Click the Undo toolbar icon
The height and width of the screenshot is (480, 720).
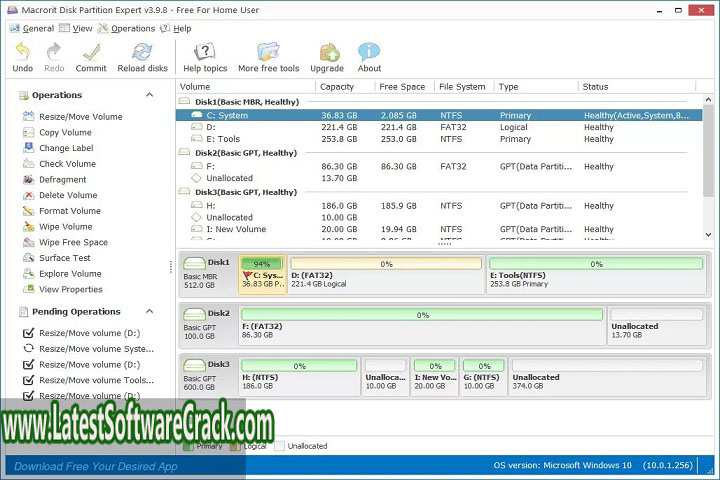22,51
